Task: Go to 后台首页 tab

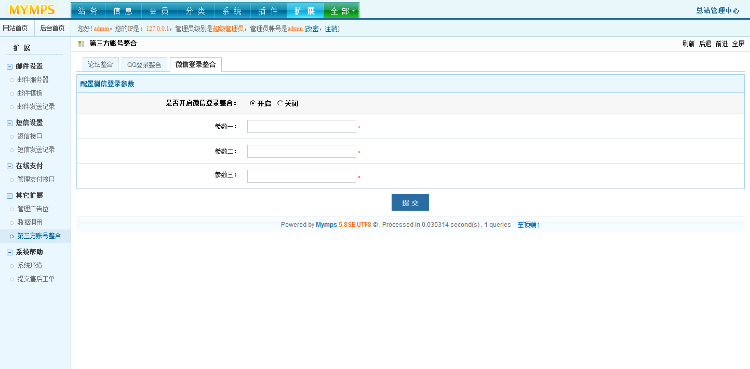Action: 52,28
